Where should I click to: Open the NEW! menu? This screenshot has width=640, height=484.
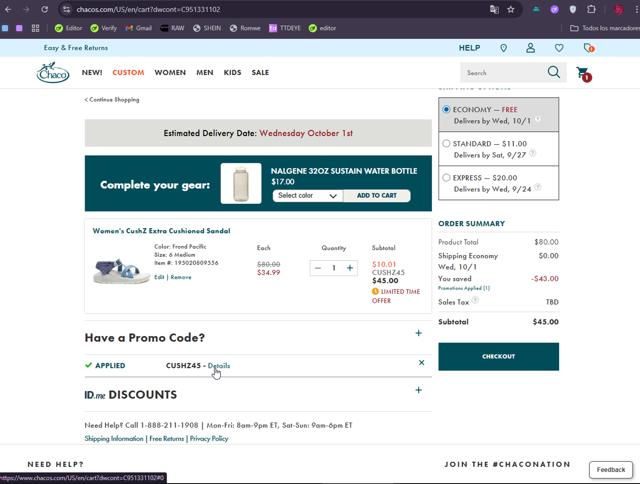[x=92, y=73]
